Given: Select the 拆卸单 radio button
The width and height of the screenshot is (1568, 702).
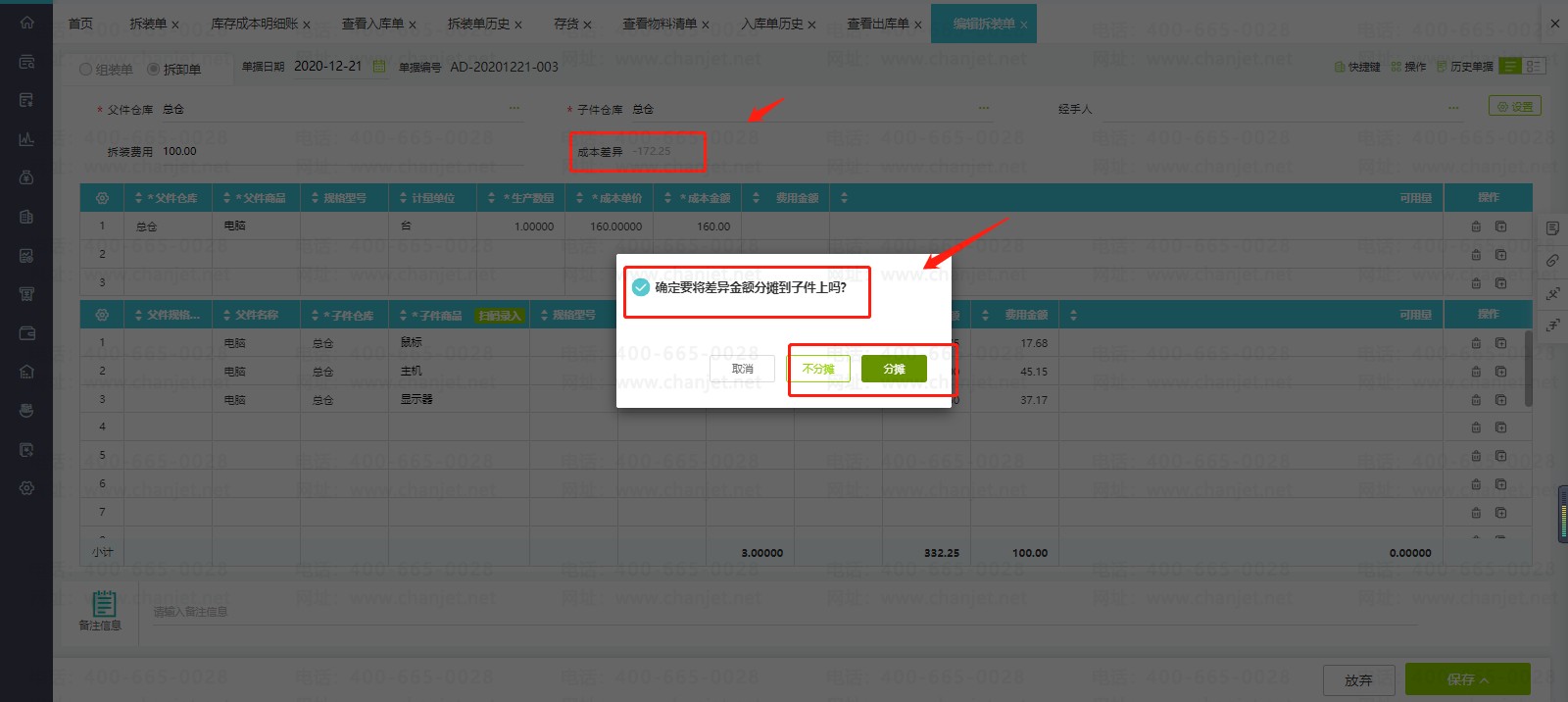Looking at the screenshot, I should [154, 70].
